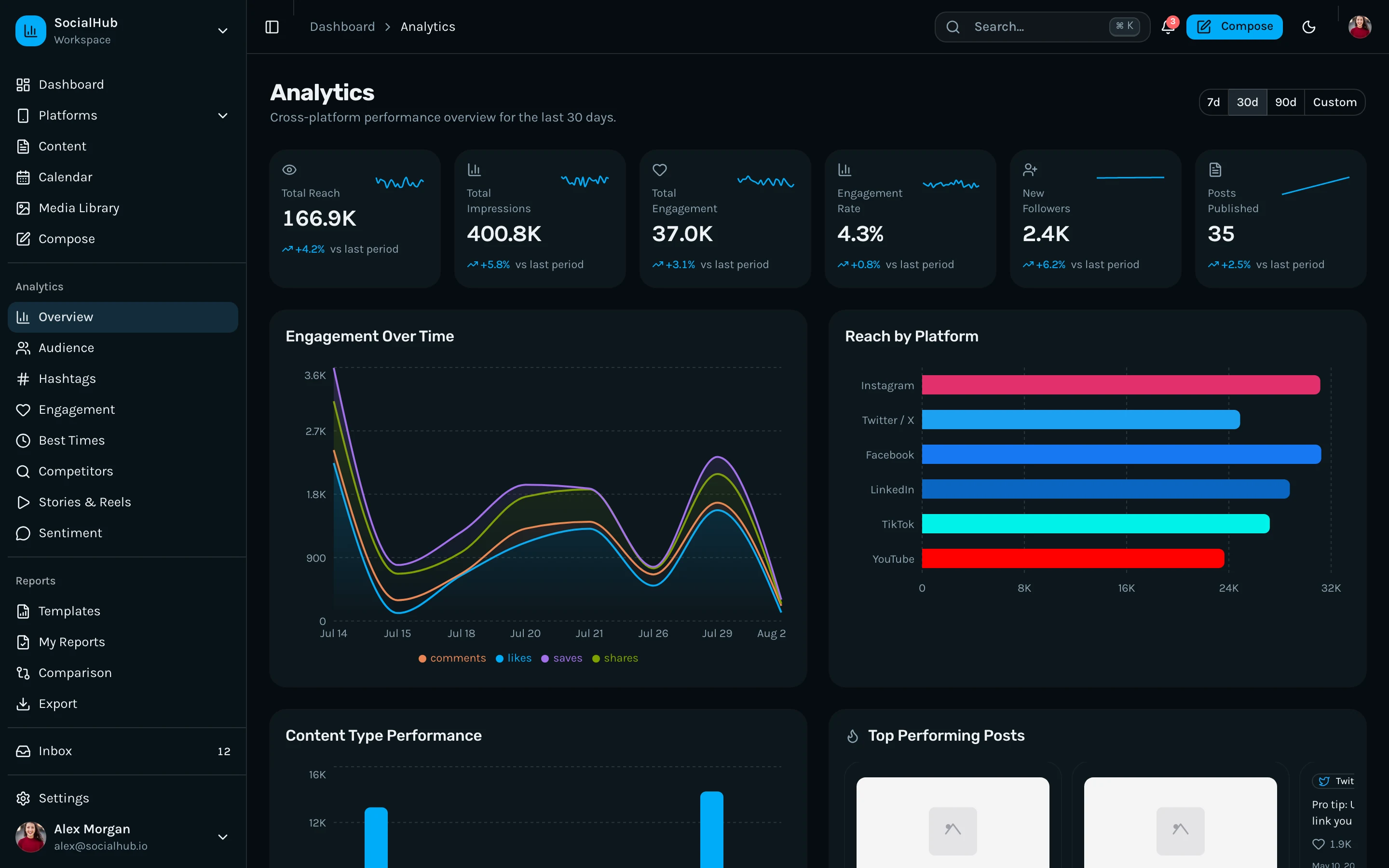Toggle likes series in chart legend

514,658
